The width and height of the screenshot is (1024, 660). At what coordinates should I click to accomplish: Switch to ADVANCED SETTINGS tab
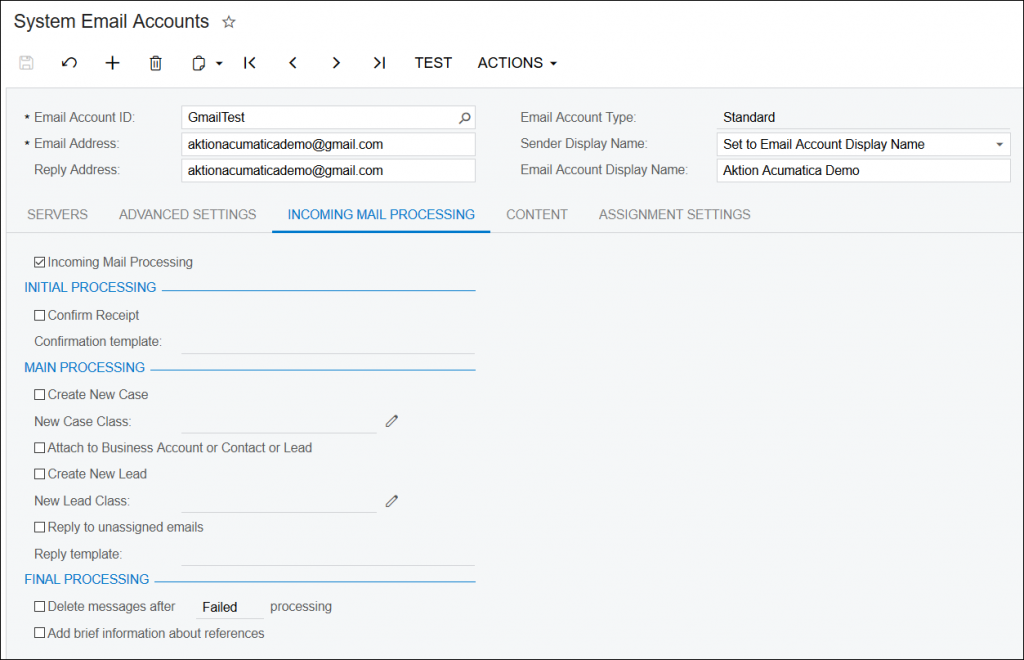[x=187, y=214]
